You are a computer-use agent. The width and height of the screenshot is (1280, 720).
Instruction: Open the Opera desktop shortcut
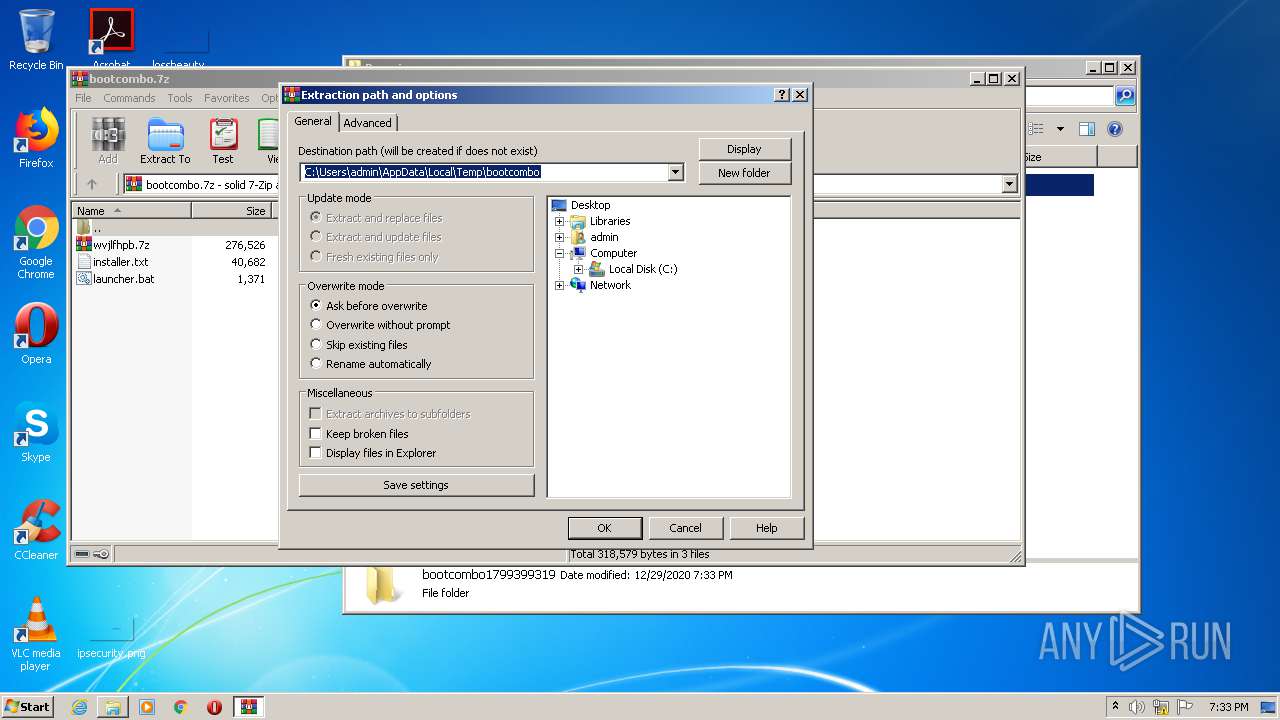pyautogui.click(x=36, y=334)
